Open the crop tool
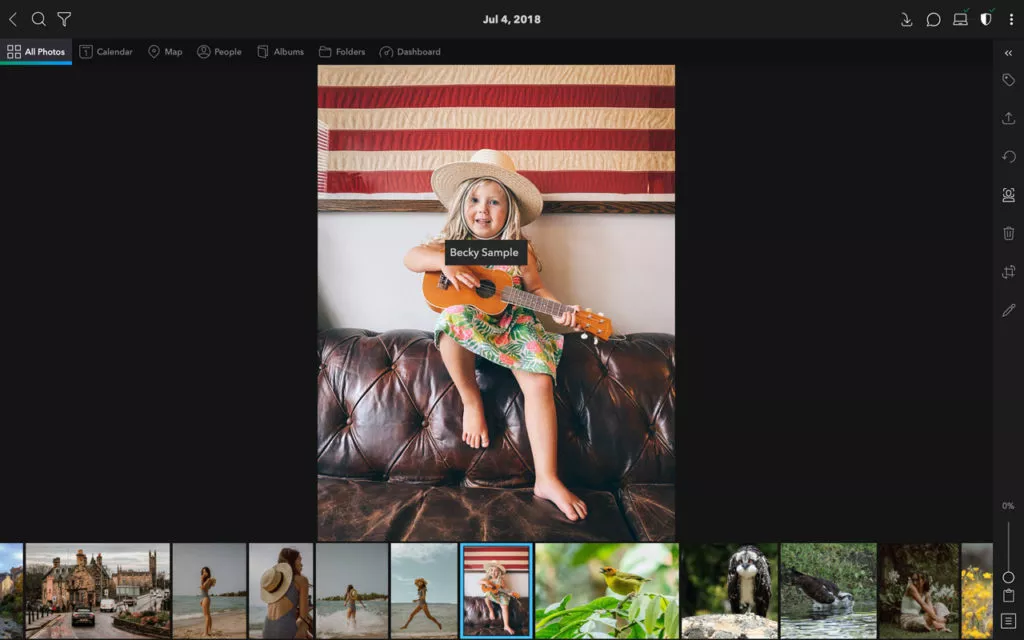 click(x=1008, y=272)
